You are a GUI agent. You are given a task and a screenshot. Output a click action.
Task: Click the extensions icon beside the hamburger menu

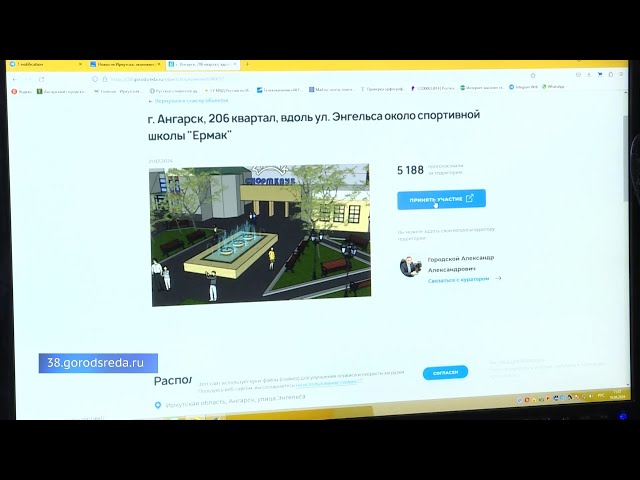point(611,74)
